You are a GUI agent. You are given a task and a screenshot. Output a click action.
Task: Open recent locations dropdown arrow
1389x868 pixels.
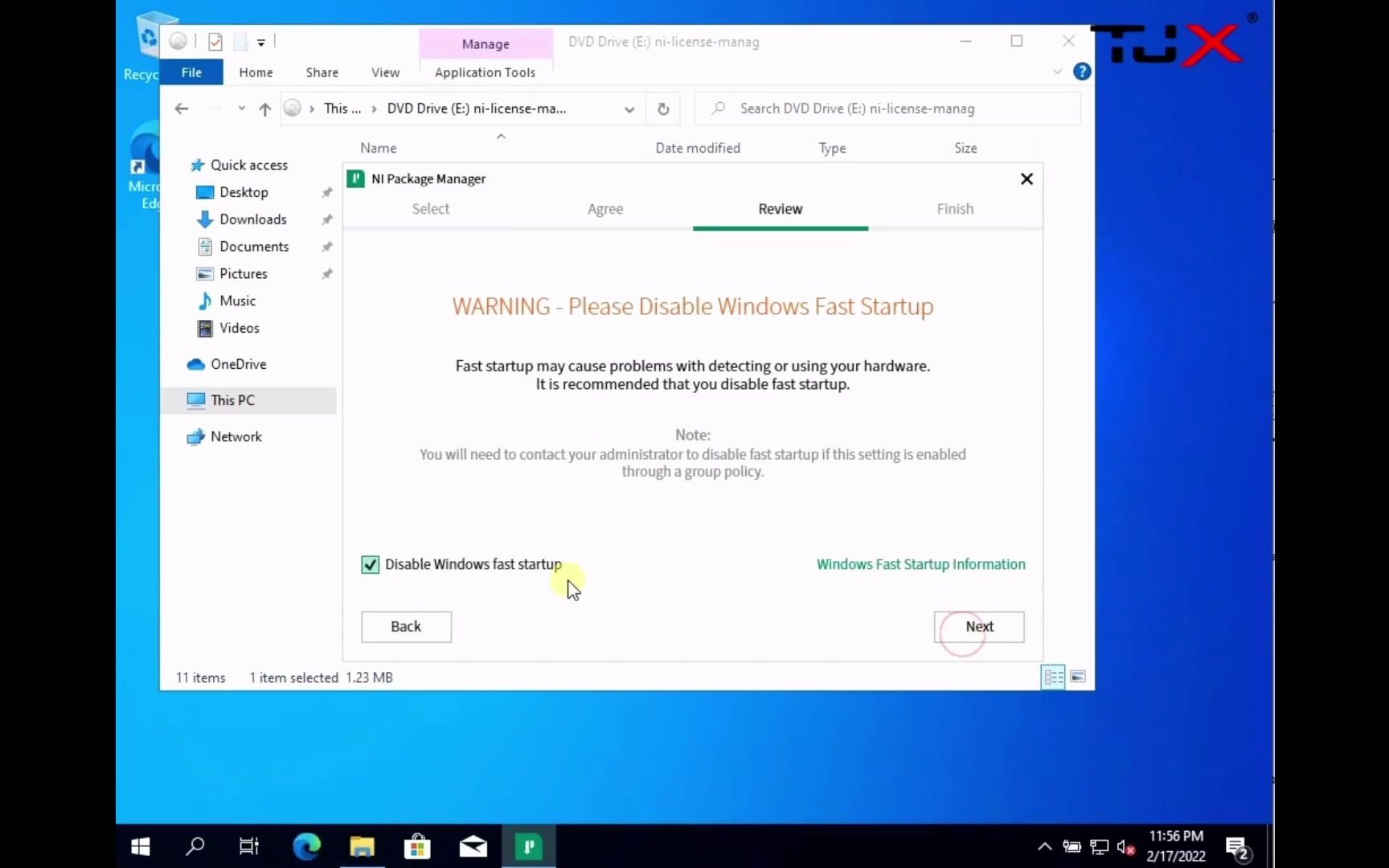241,108
